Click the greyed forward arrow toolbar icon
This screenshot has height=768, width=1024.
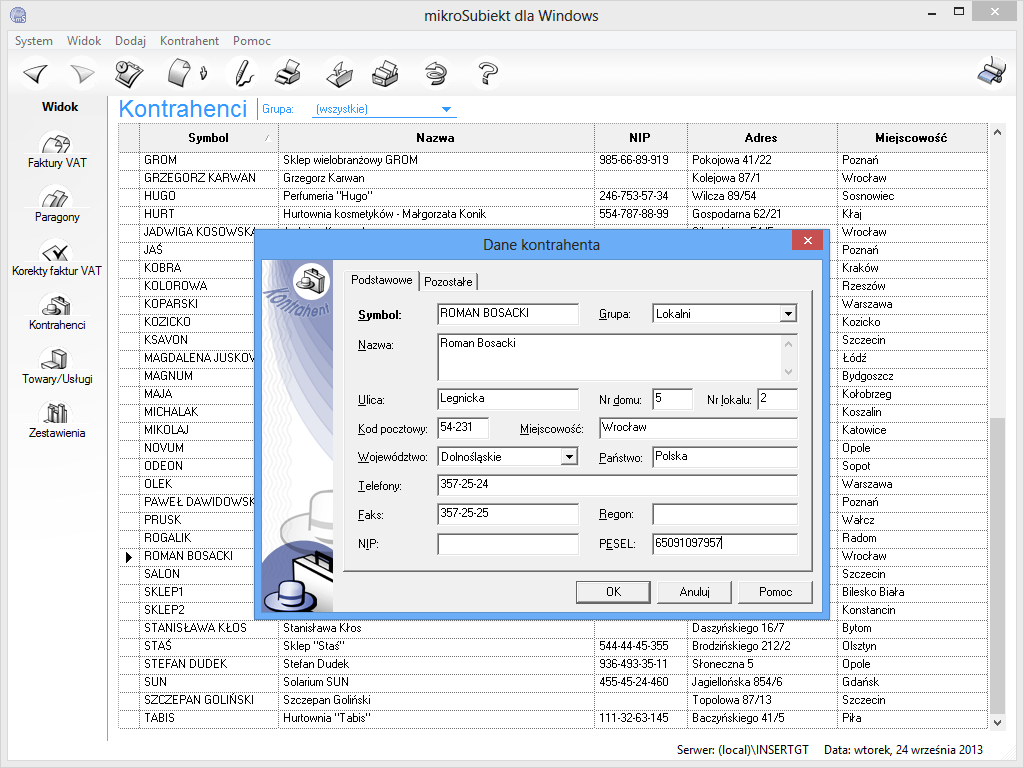(82, 73)
